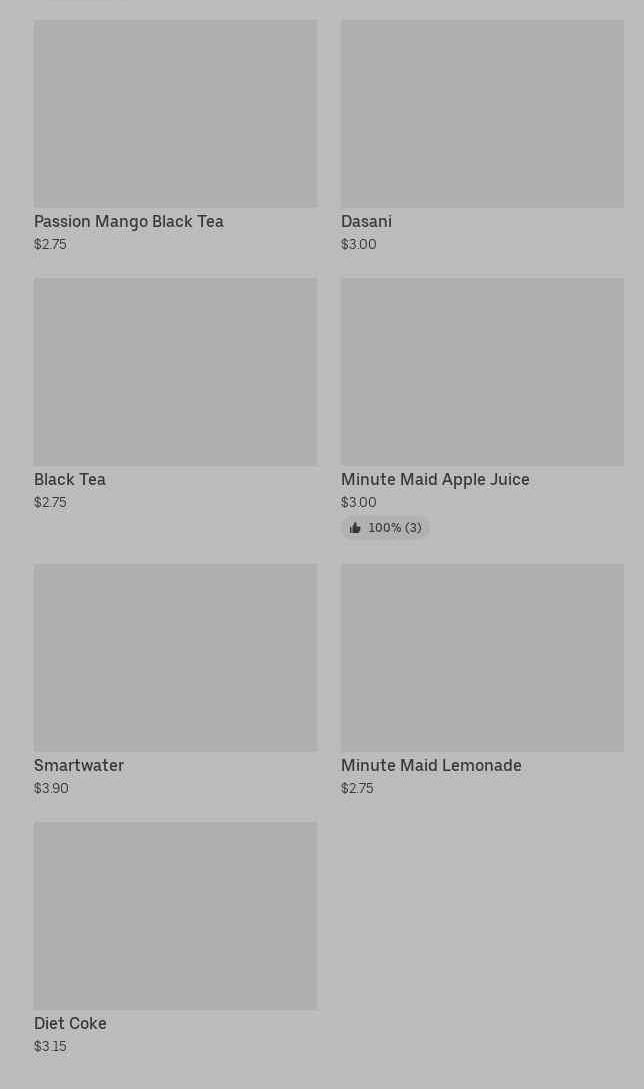Click the $3.00 Dasani price
This screenshot has width=644, height=1089.
point(358,244)
